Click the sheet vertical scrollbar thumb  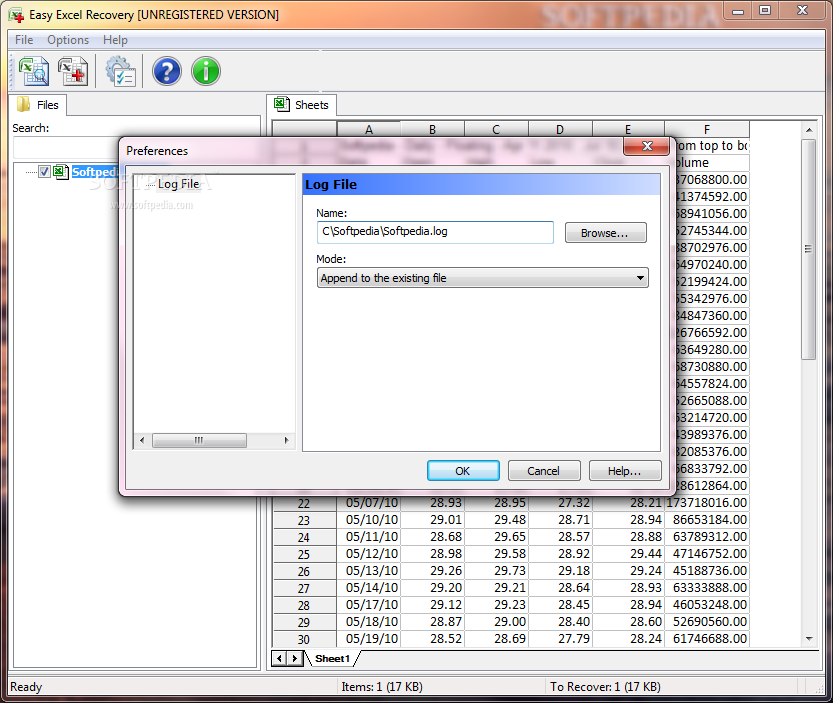(809, 250)
